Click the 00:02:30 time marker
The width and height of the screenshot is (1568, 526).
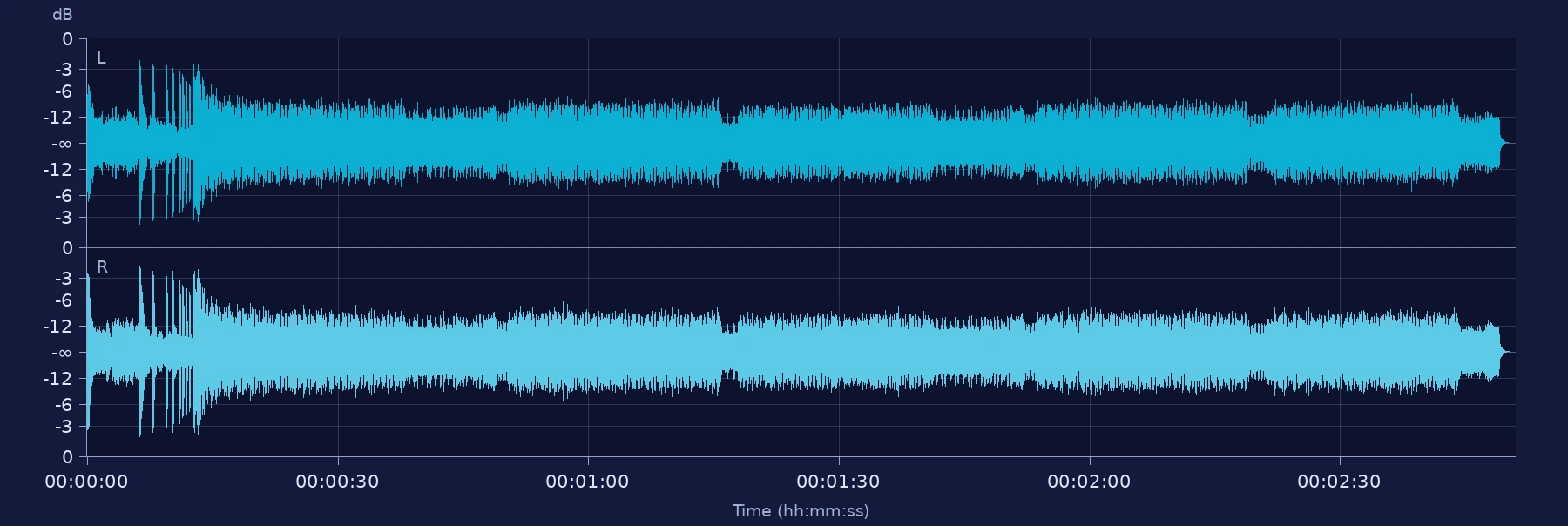[1339, 482]
